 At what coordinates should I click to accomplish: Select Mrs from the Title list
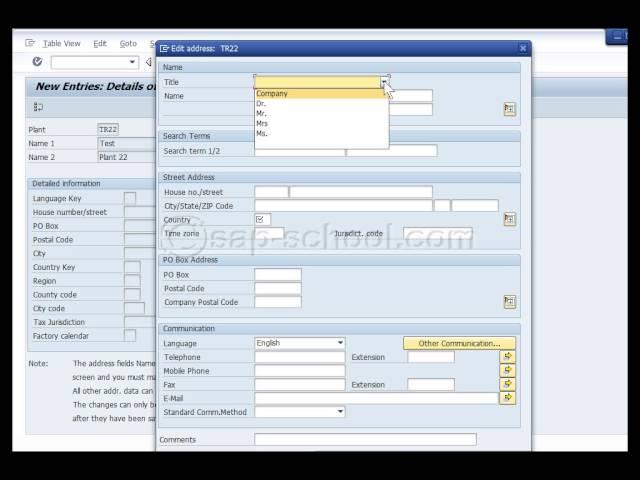point(322,123)
